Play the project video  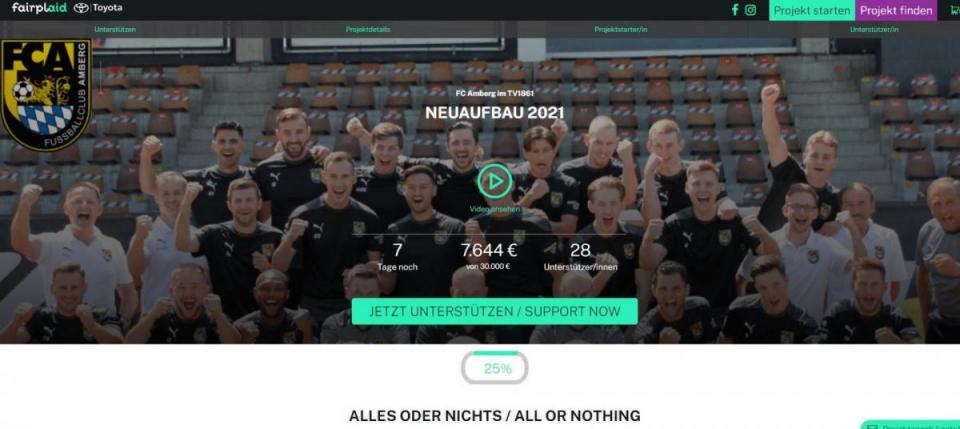click(495, 181)
